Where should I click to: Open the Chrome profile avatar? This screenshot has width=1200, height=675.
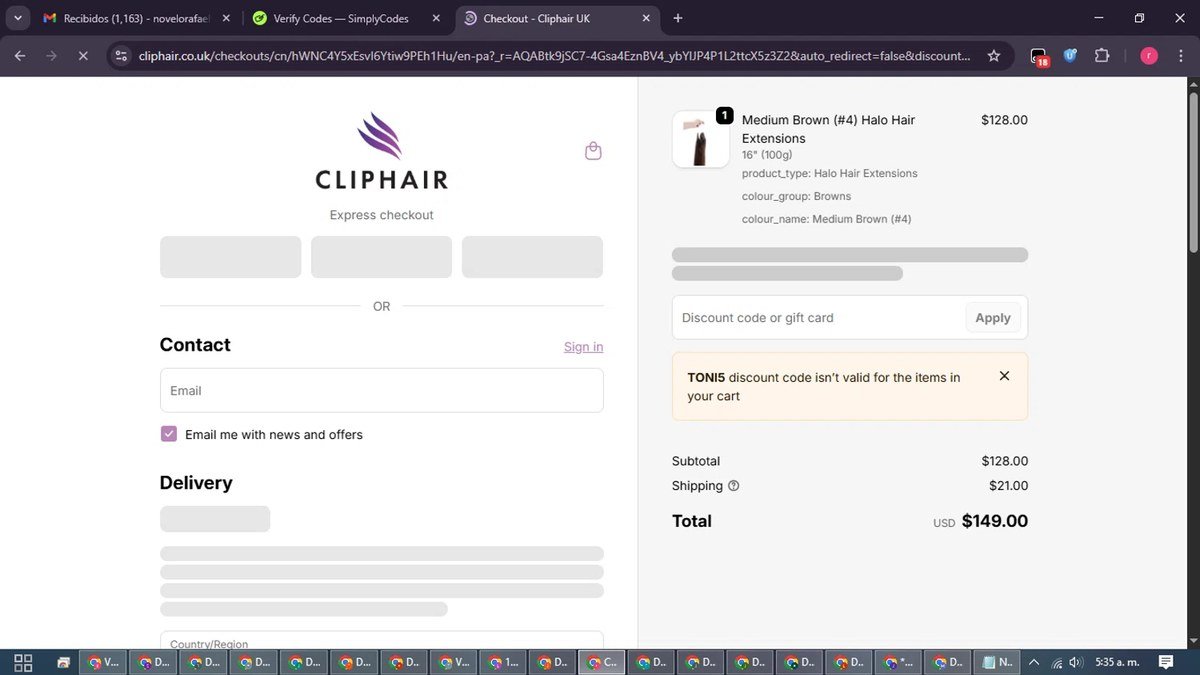pyautogui.click(x=1149, y=56)
